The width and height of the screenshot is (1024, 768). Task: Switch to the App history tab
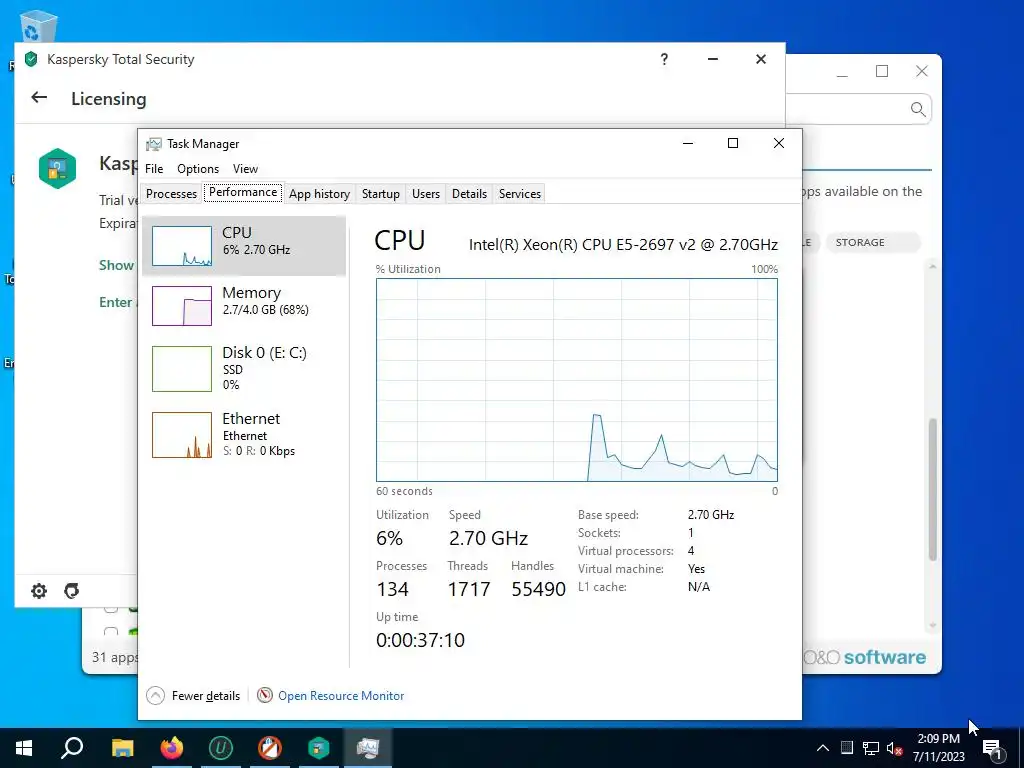point(319,194)
